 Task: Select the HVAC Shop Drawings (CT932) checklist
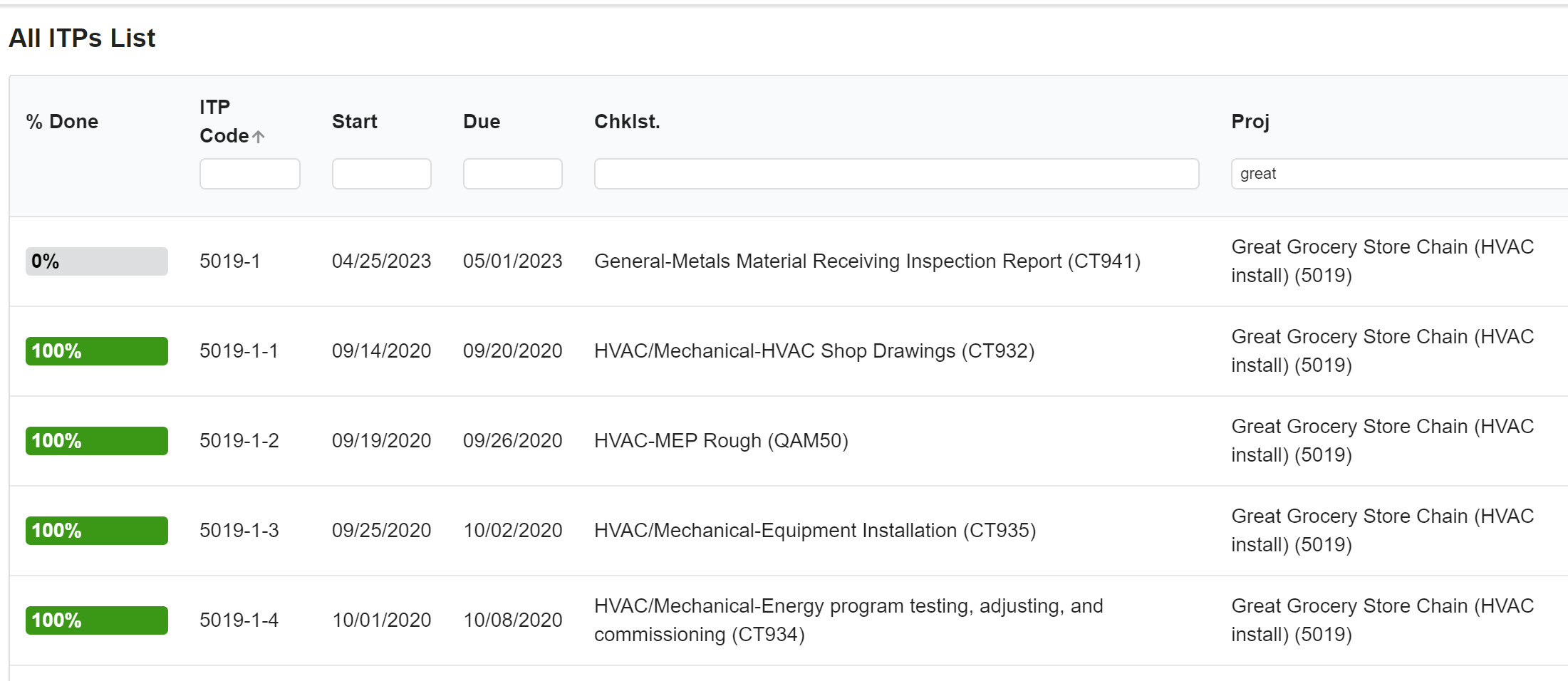[x=814, y=351]
